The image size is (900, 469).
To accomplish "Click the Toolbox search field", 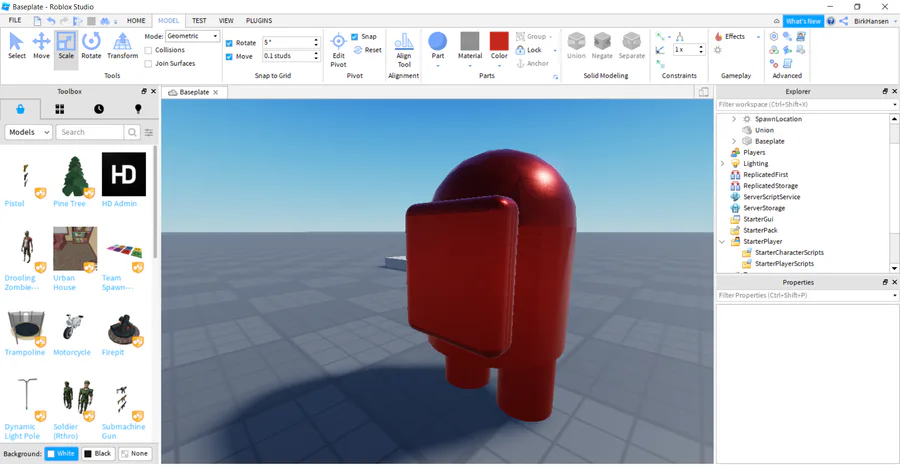I will coord(90,132).
